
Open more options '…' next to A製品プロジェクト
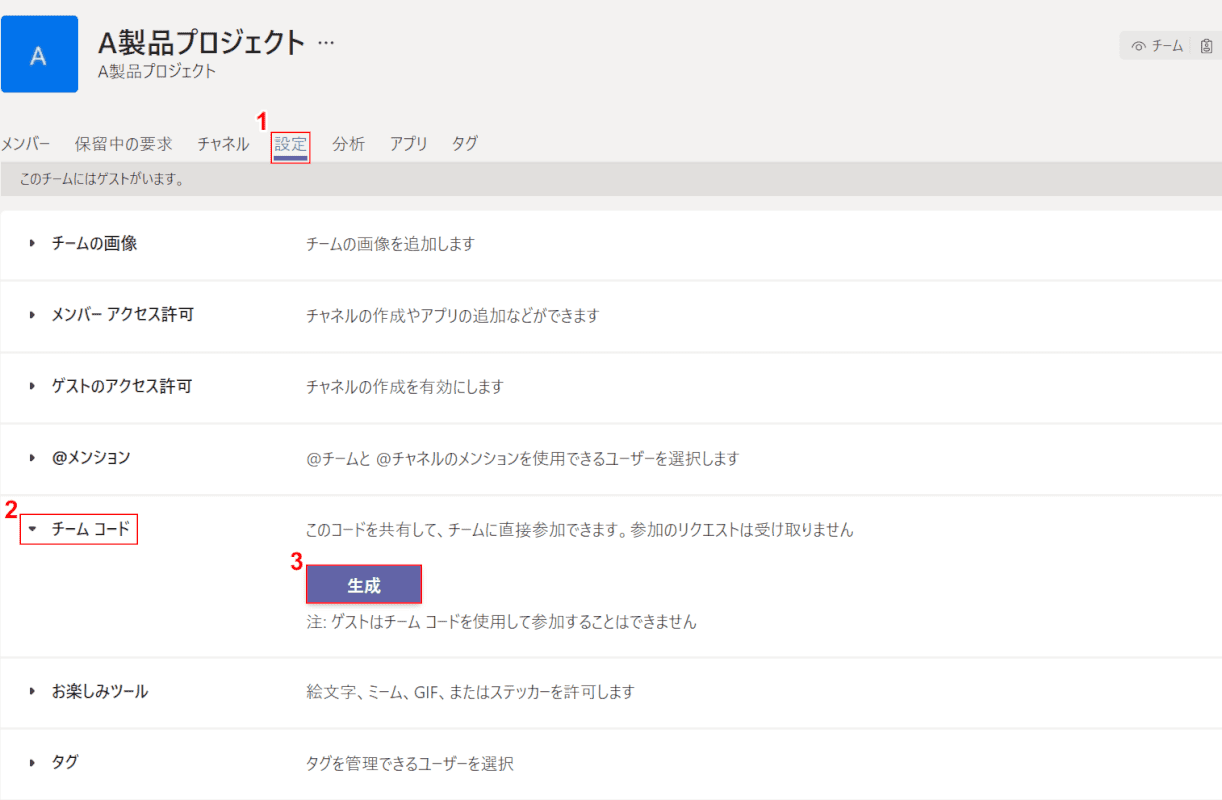pos(326,43)
